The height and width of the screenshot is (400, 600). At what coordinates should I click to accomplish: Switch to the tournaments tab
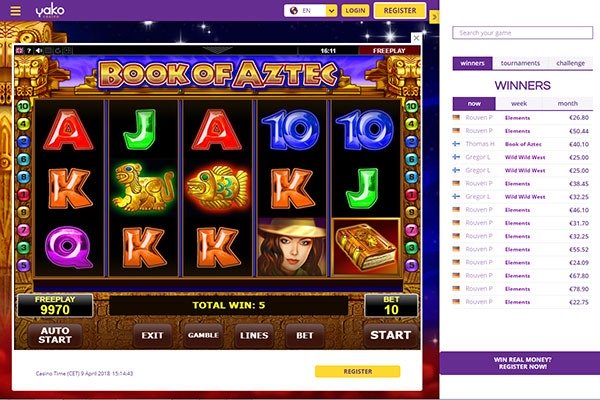(x=520, y=63)
